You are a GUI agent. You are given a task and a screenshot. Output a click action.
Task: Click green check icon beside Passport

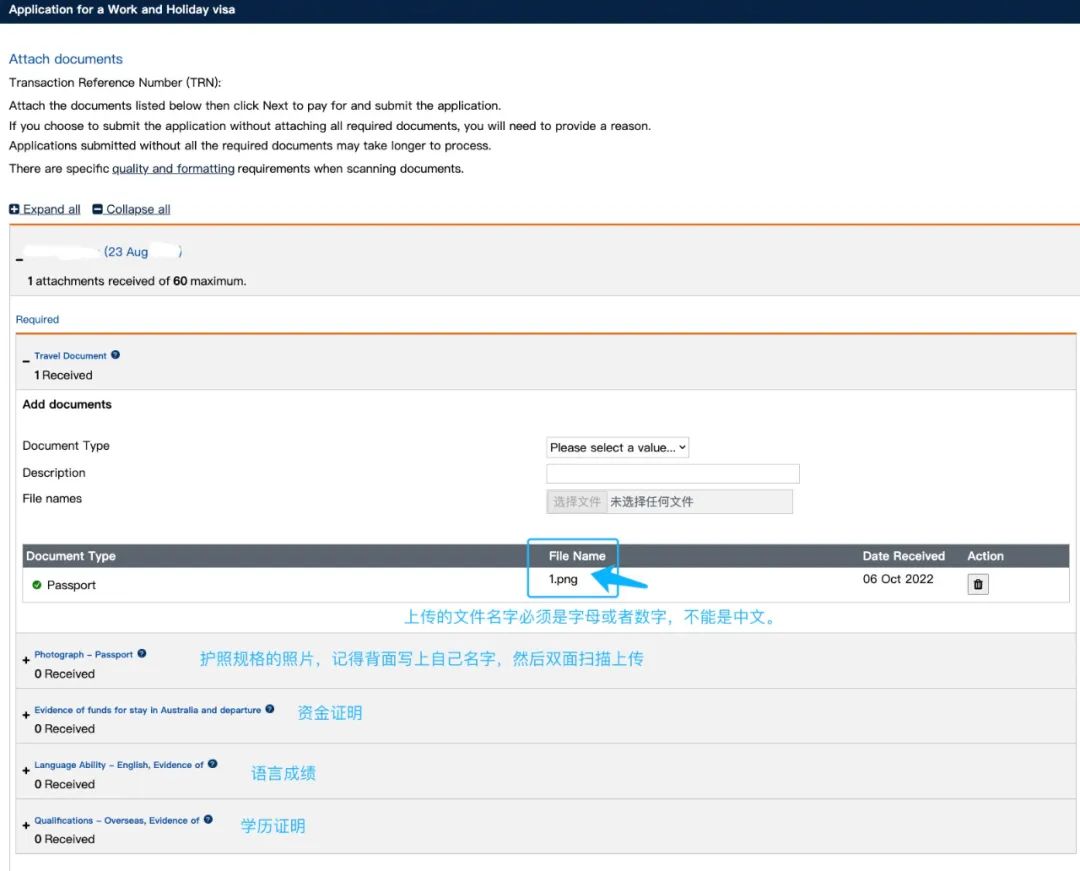(37, 585)
